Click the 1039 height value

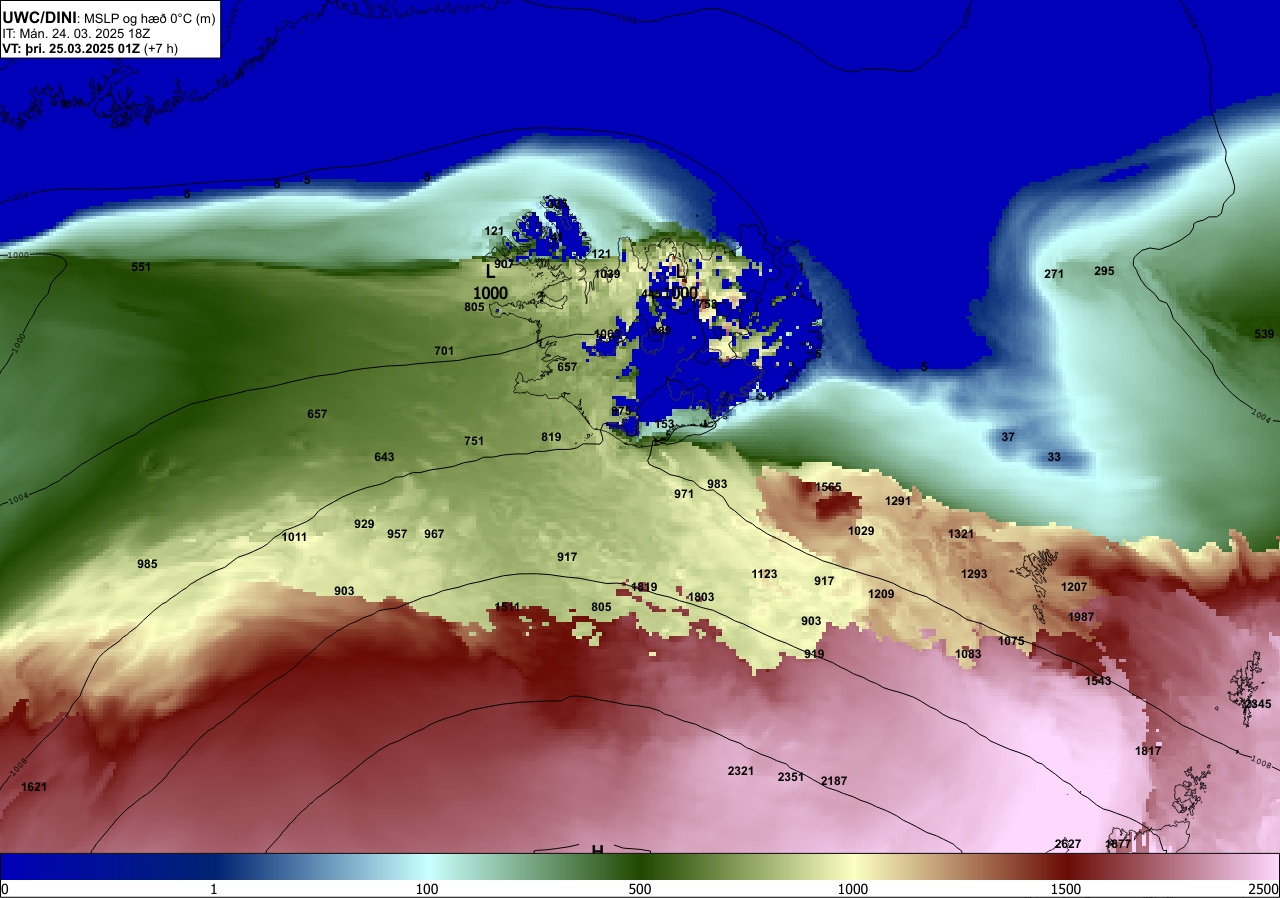[607, 274]
